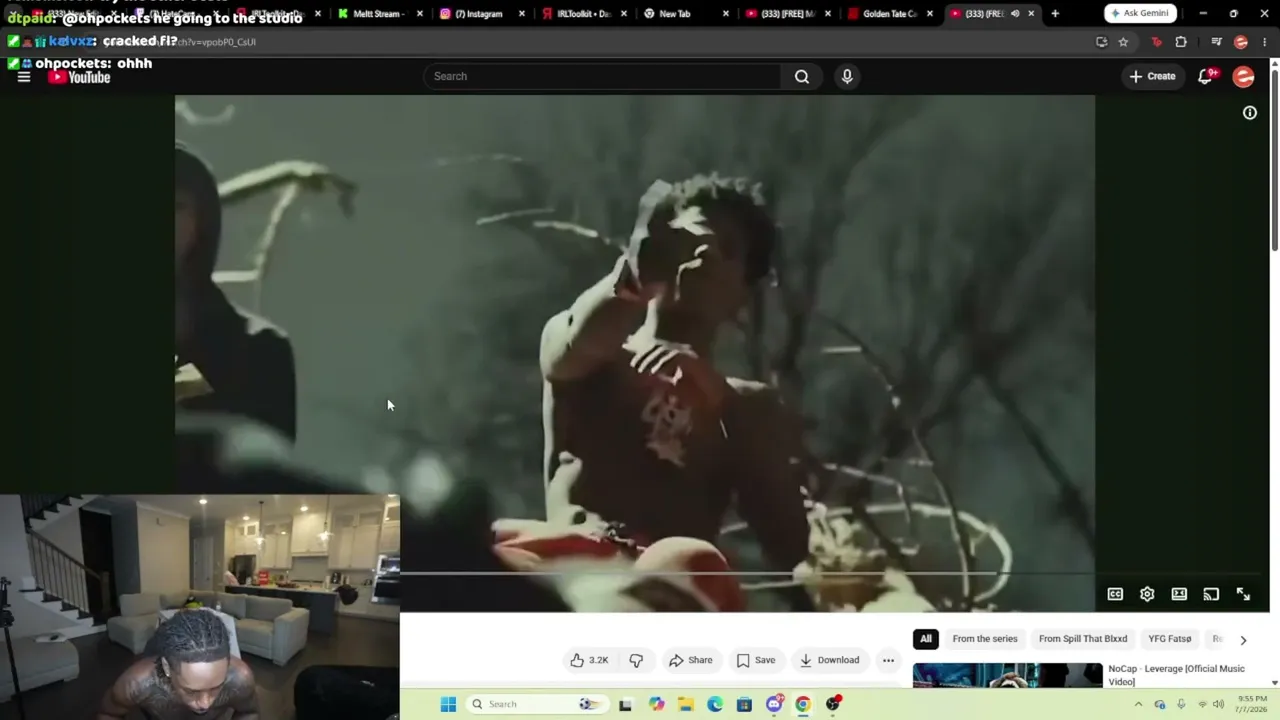1280x720 pixels.
Task: Open the red Chrome extension icon
Action: pos(1157,42)
